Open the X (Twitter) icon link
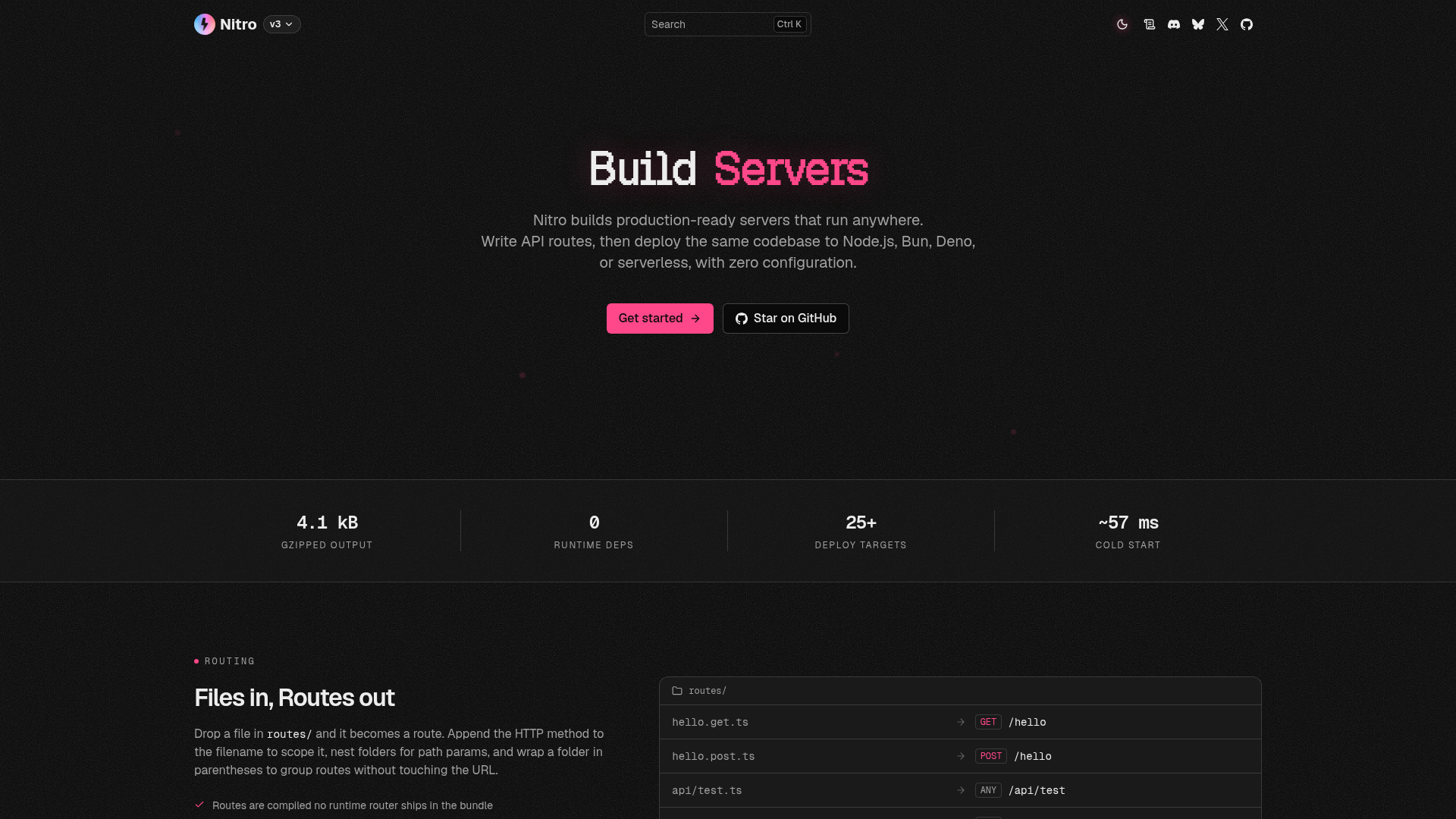This screenshot has height=819, width=1456. click(x=1222, y=24)
